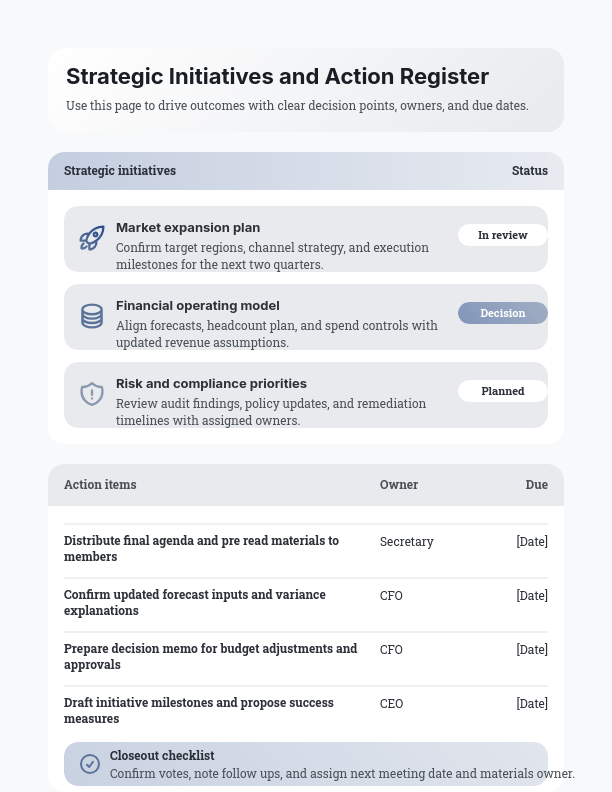Click the Status column label

coord(529,171)
